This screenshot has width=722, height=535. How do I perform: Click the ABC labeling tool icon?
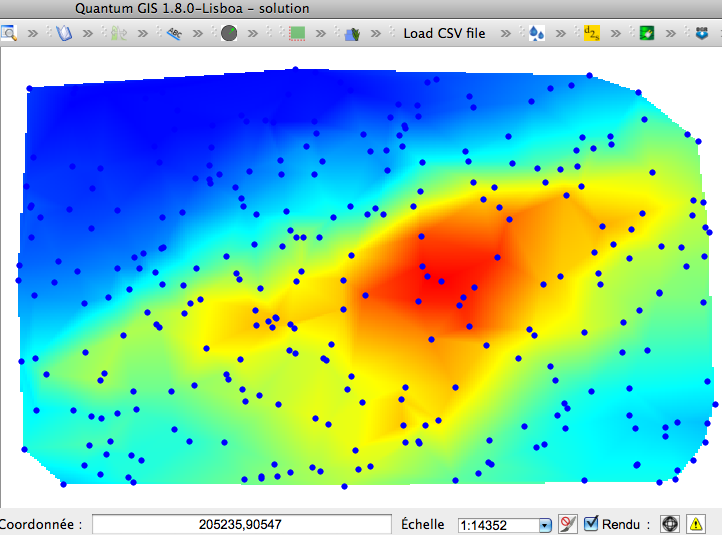(174, 33)
